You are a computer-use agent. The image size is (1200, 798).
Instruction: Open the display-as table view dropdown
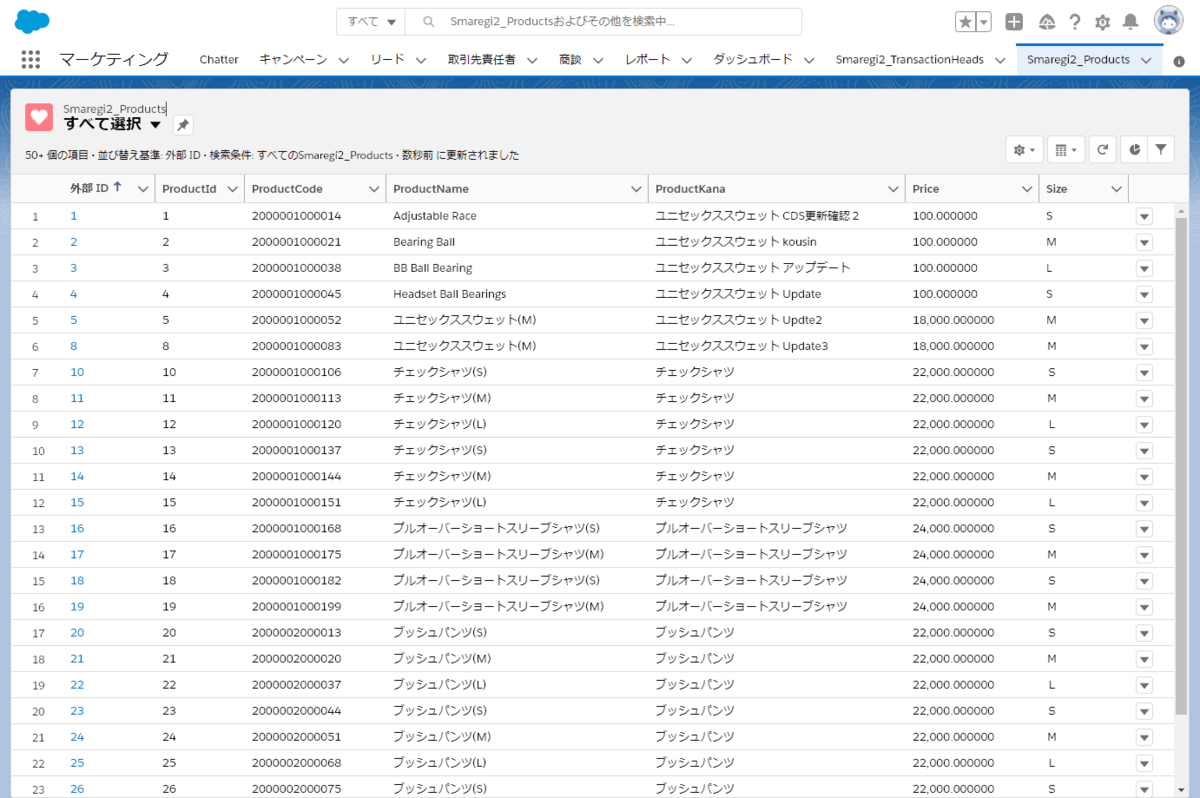tap(1065, 150)
